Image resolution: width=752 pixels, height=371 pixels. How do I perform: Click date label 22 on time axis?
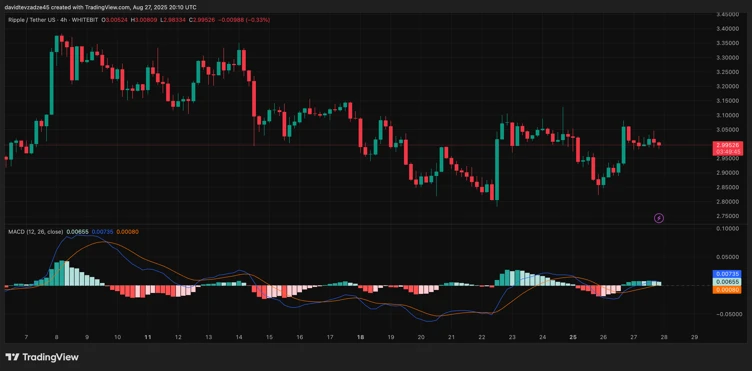tap(482, 337)
